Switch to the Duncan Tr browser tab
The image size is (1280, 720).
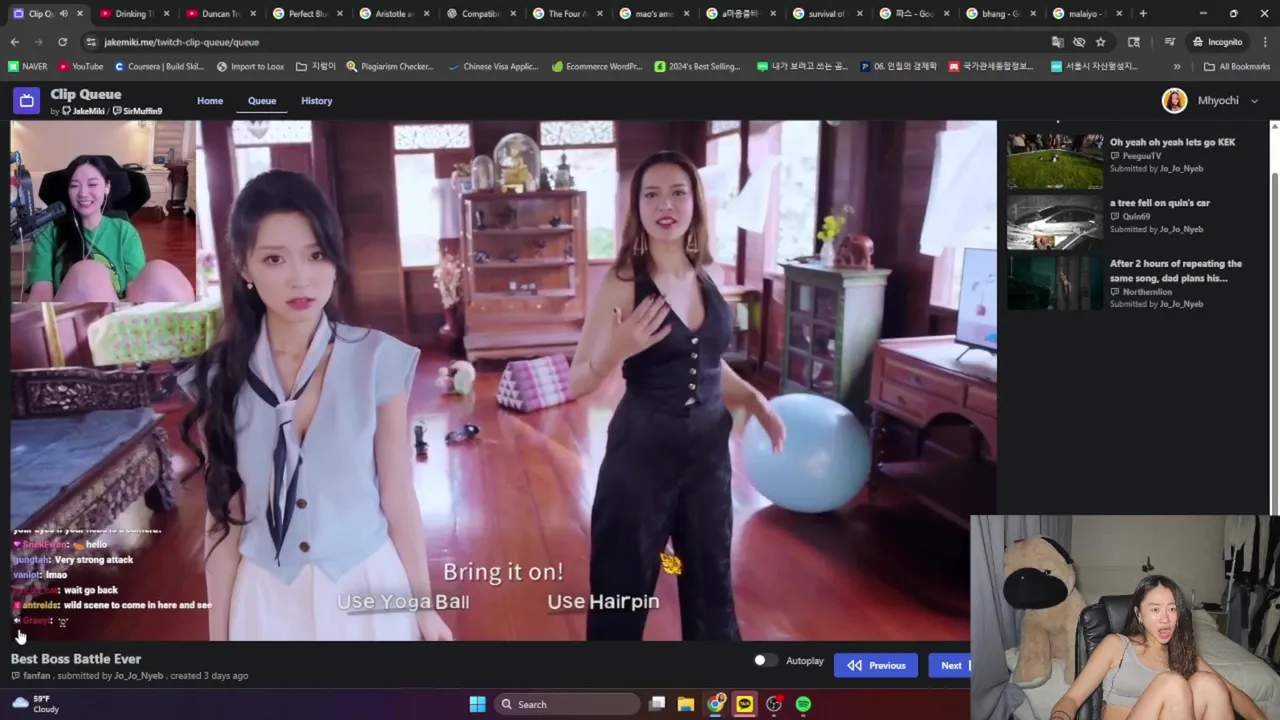click(x=221, y=14)
